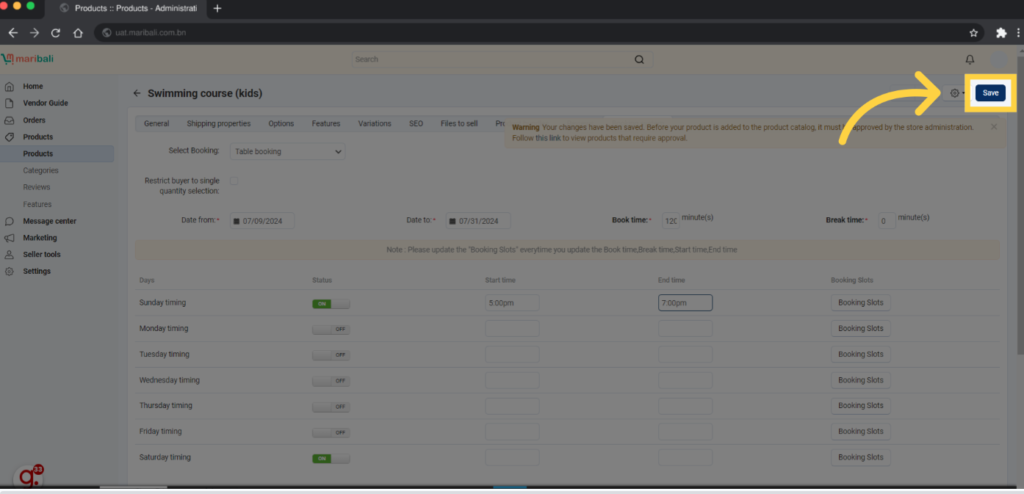Click the Monday Start time field
The height and width of the screenshot is (494, 1024).
point(511,329)
